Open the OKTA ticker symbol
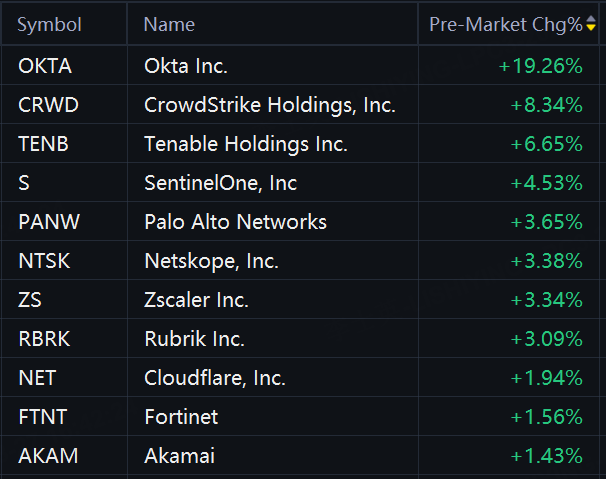Screen dimensions: 606x479 point(45,66)
